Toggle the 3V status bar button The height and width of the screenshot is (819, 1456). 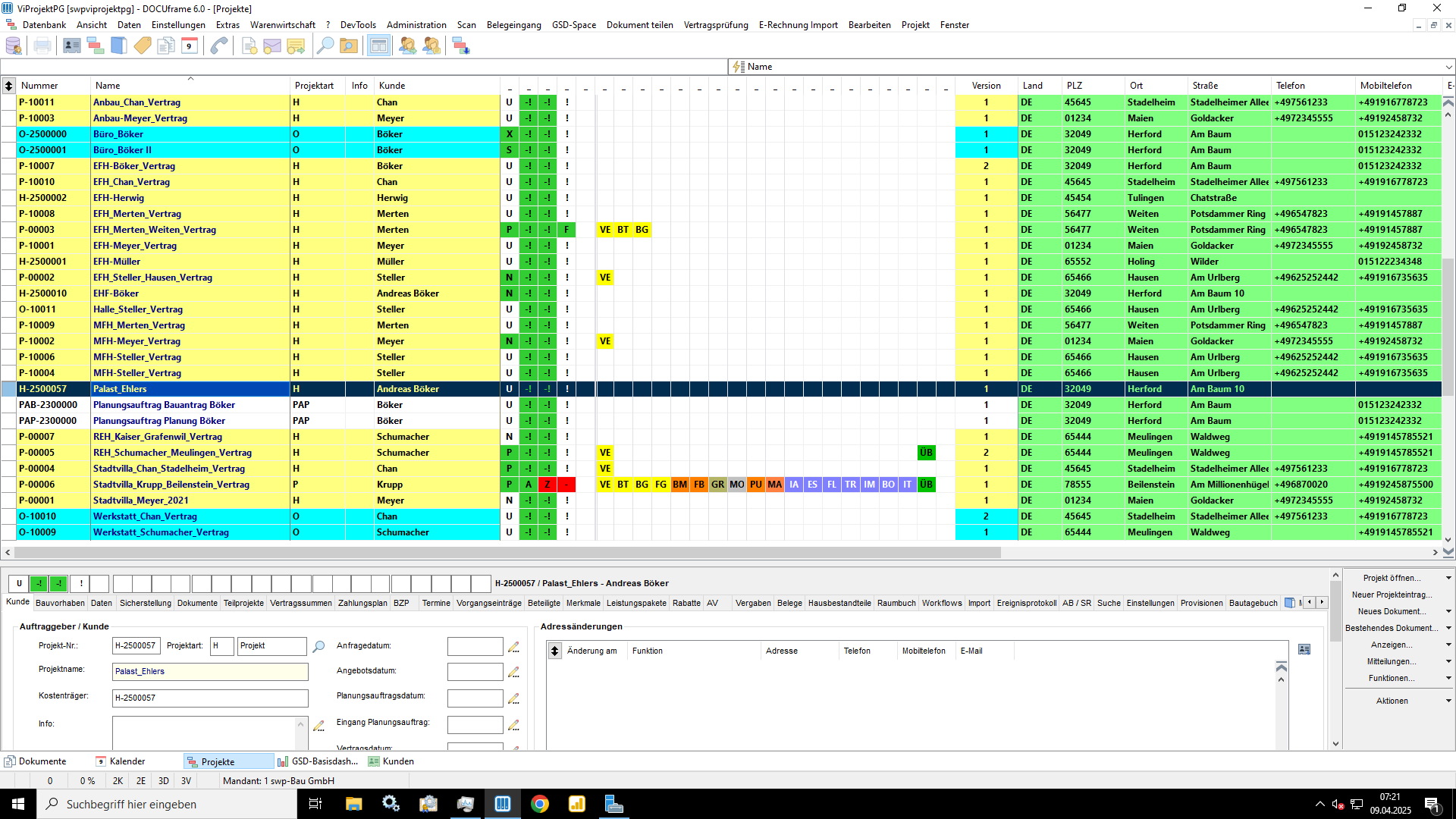(187, 781)
